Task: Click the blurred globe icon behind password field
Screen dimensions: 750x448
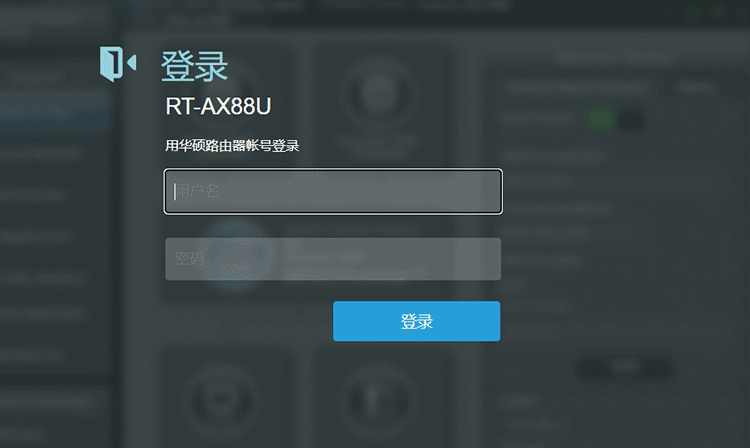Action: coord(235,256)
